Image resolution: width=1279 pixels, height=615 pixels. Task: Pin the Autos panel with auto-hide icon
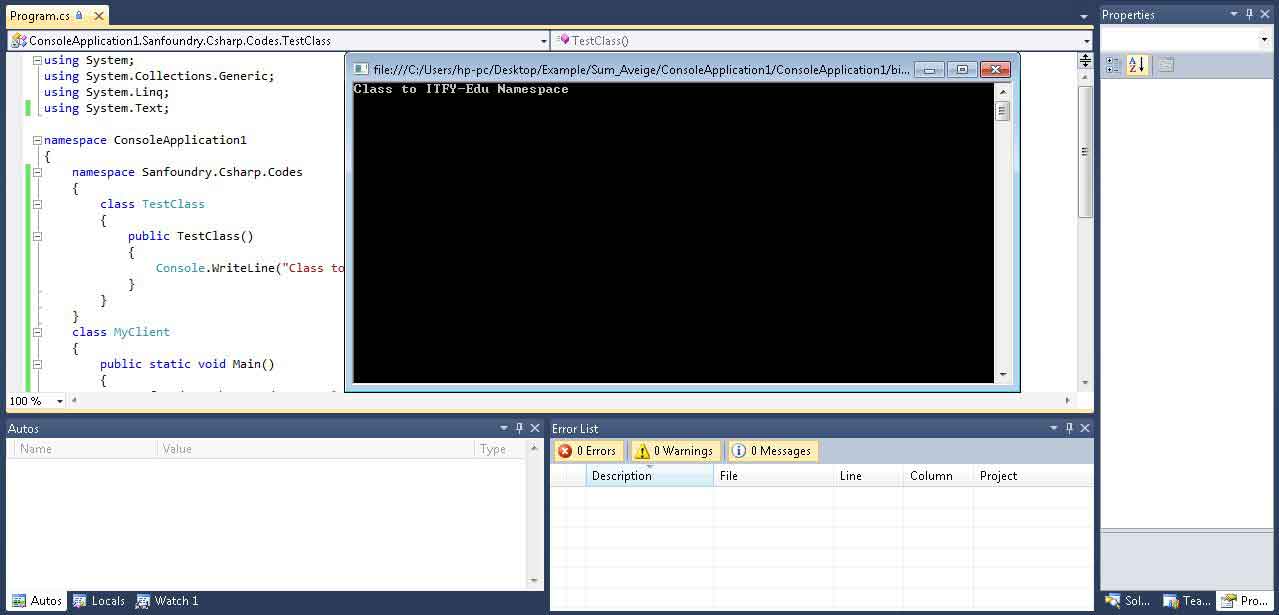pyautogui.click(x=519, y=428)
